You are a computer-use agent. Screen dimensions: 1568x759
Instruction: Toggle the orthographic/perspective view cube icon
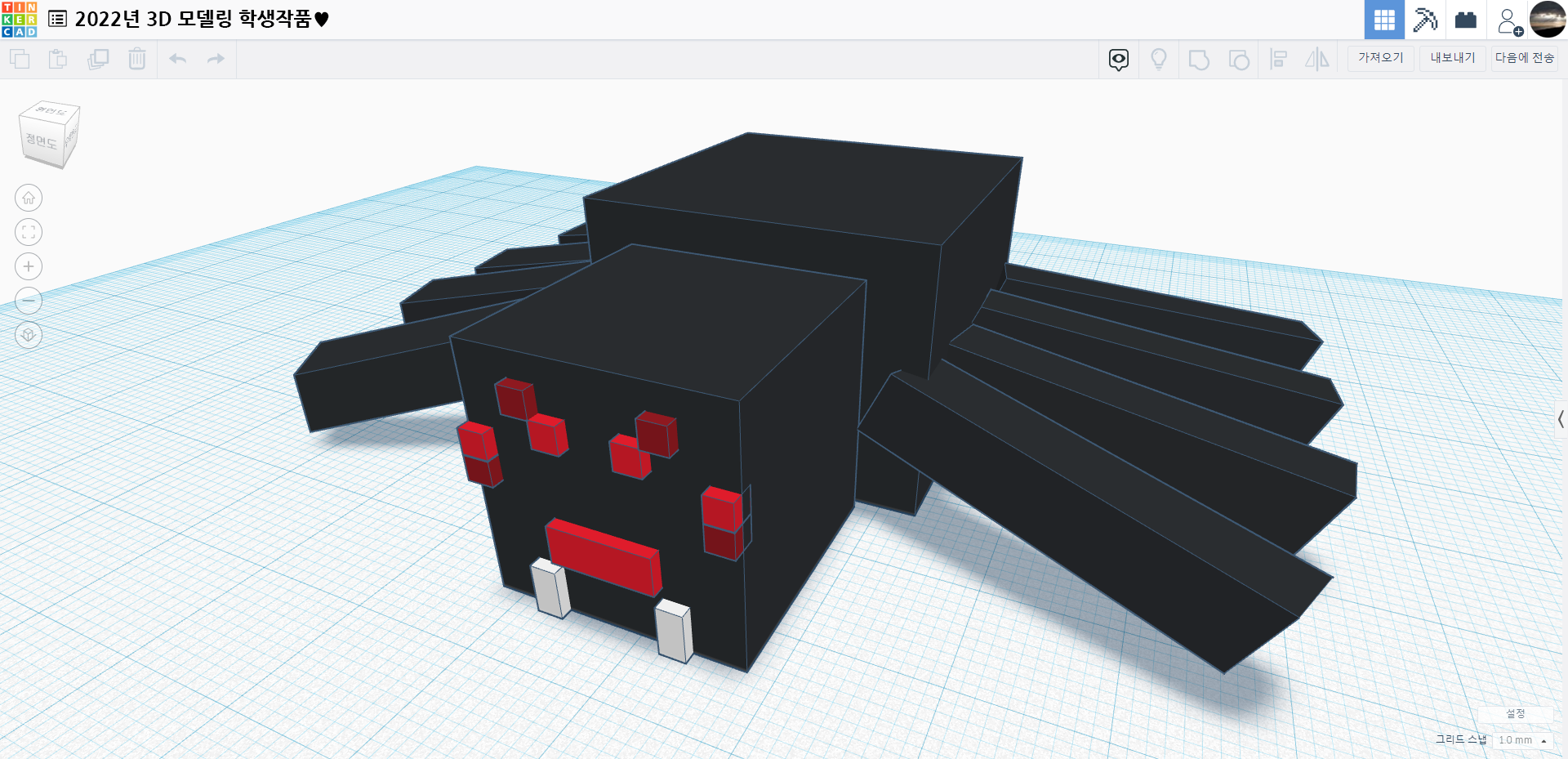click(x=29, y=335)
